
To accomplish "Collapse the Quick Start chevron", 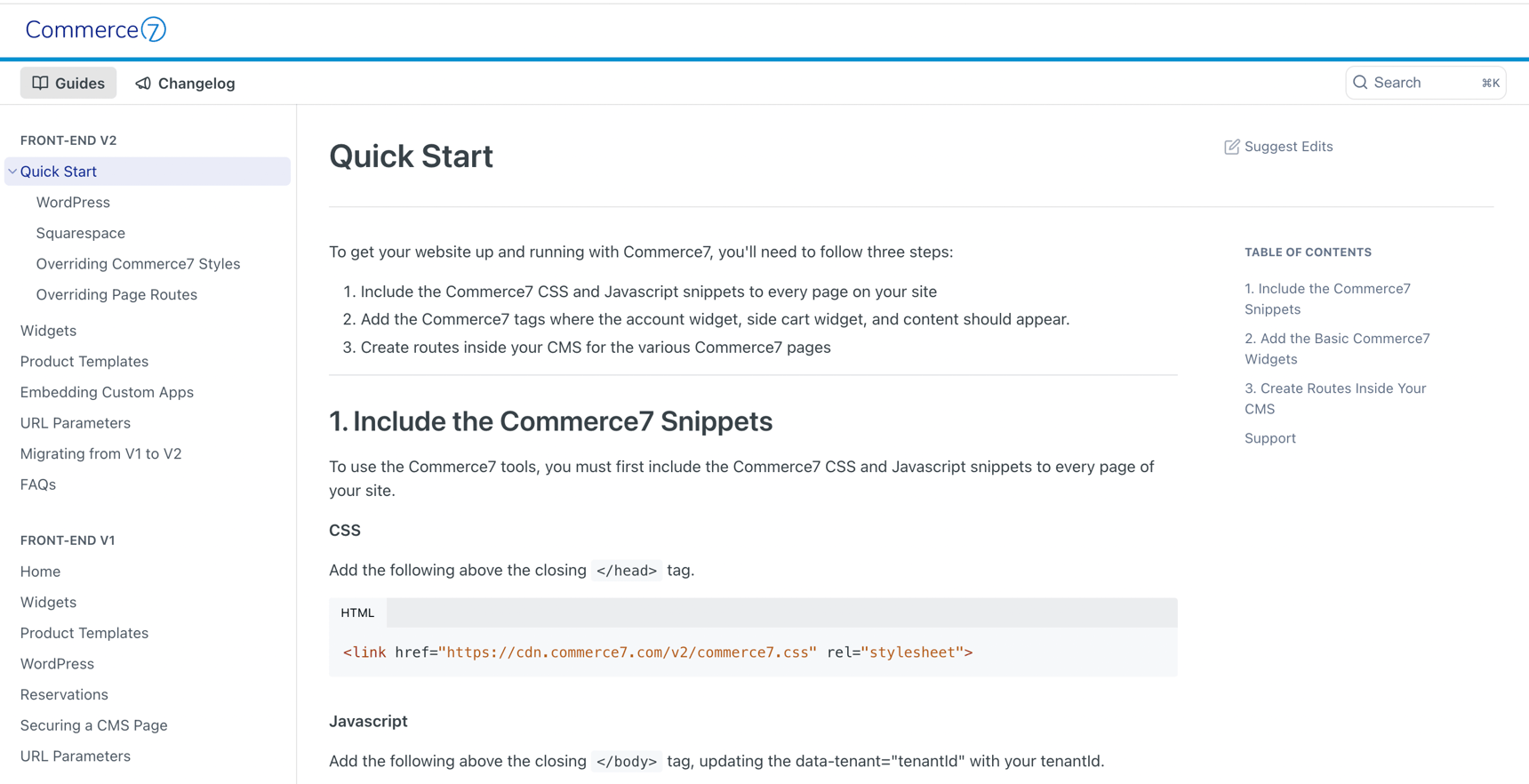I will 12,172.
